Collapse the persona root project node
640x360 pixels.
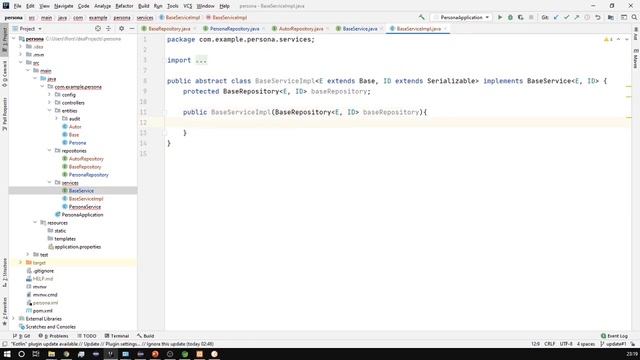pos(14,39)
